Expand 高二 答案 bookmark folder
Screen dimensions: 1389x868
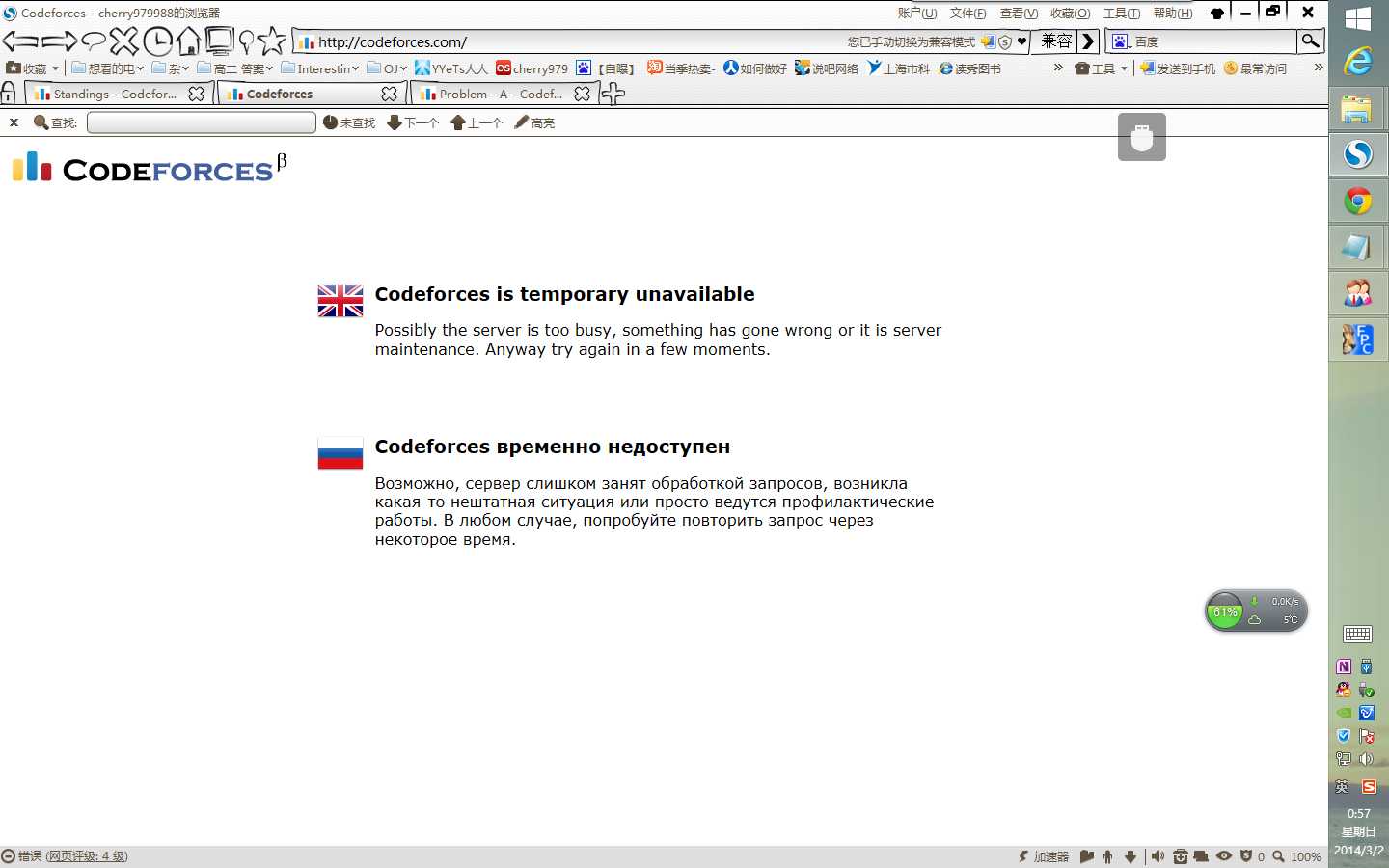pos(234,68)
